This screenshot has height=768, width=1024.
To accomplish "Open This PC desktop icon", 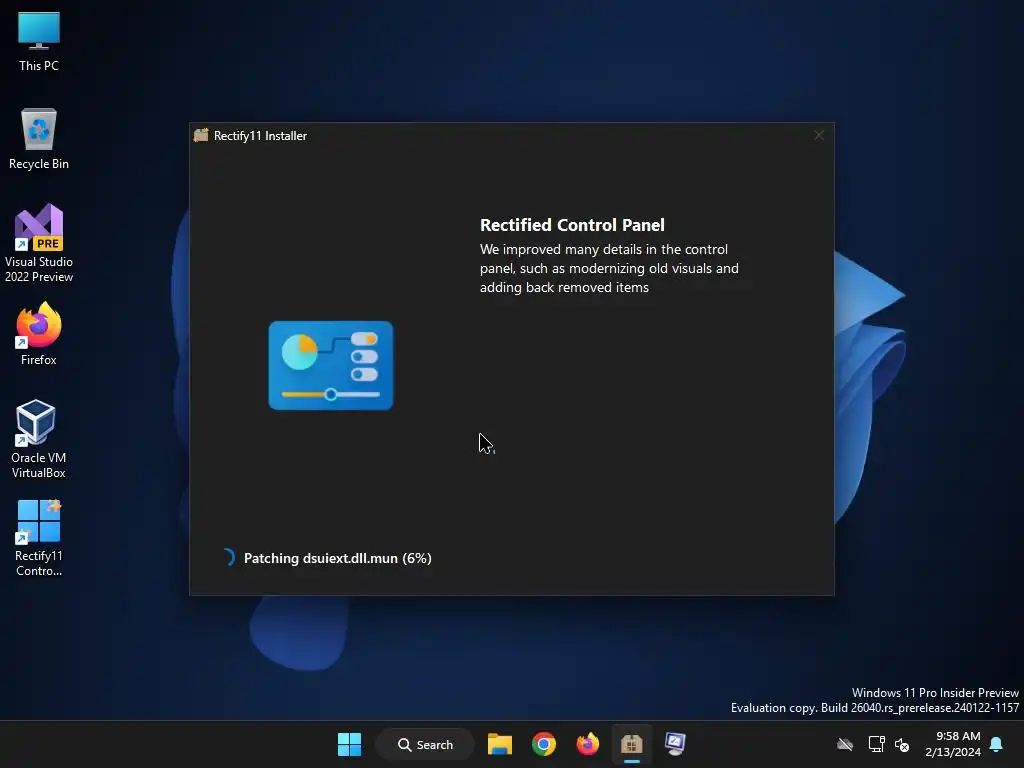I will point(39,41).
